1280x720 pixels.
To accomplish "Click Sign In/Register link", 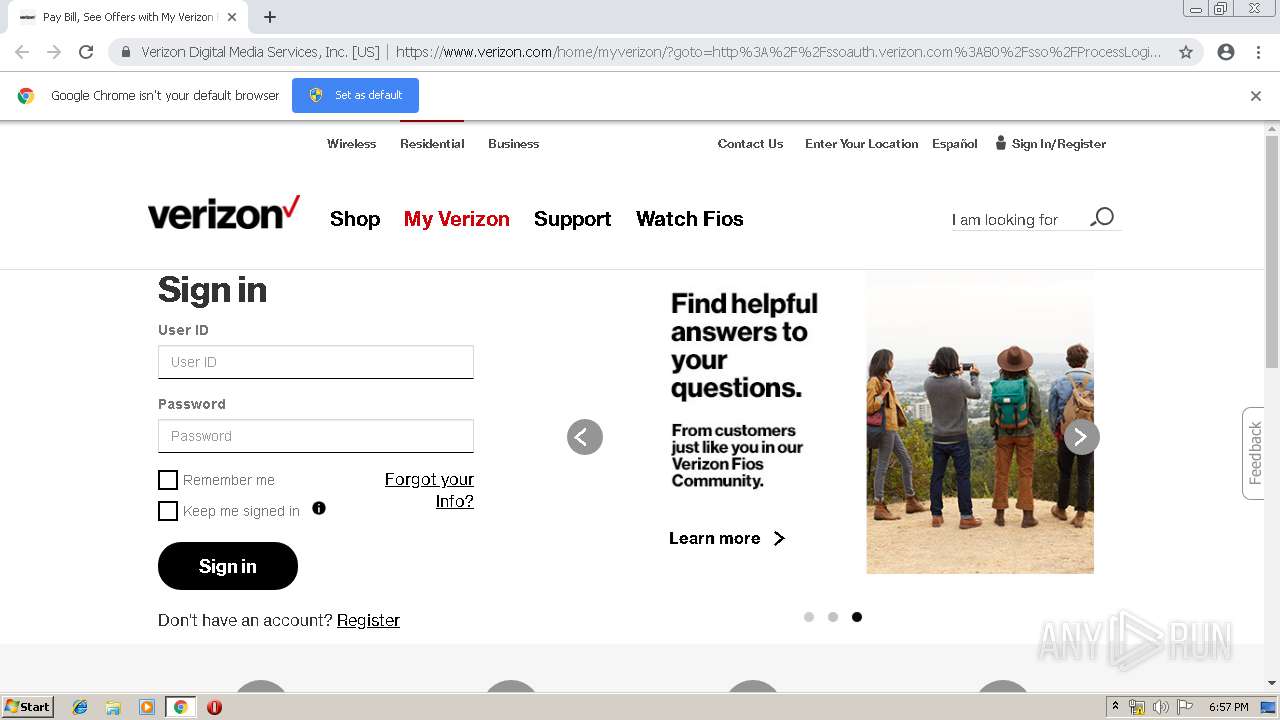I will tap(1051, 144).
